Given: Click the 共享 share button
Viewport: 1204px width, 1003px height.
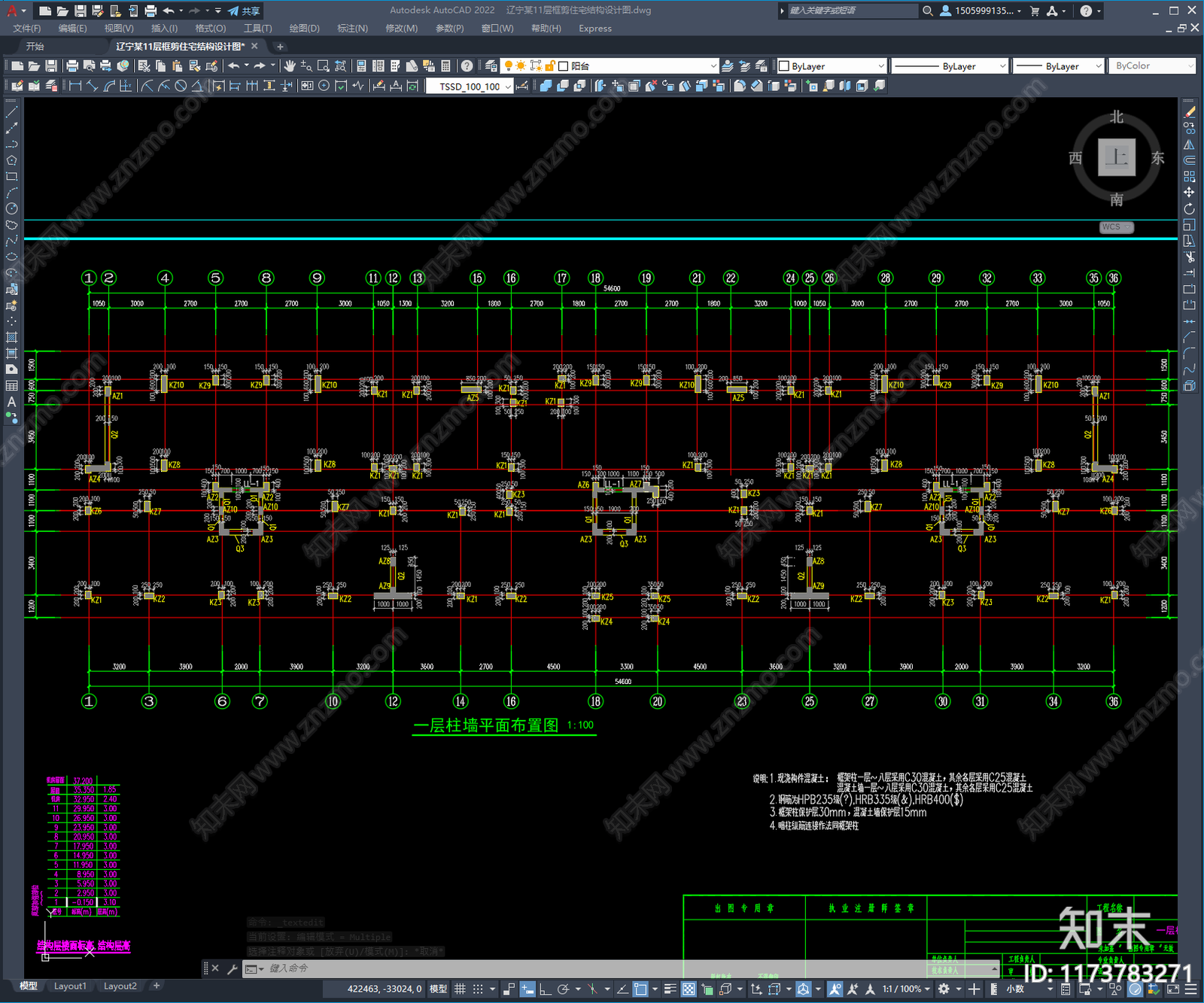Looking at the screenshot, I should (245, 11).
